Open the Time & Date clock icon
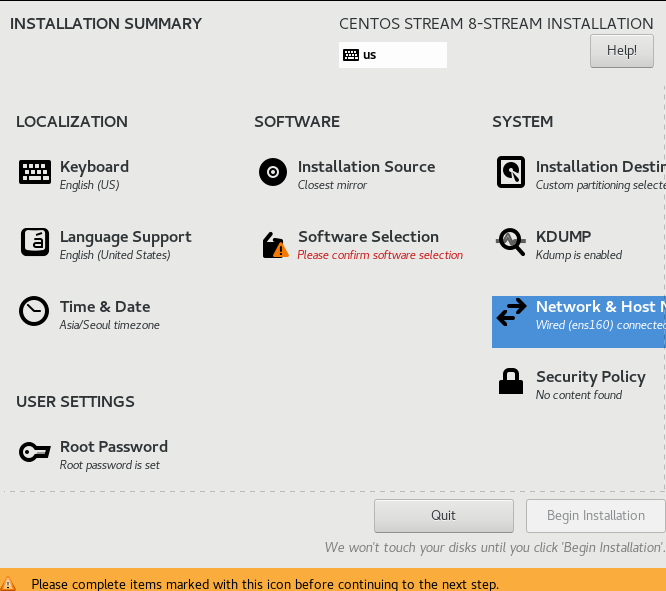 coord(34,311)
